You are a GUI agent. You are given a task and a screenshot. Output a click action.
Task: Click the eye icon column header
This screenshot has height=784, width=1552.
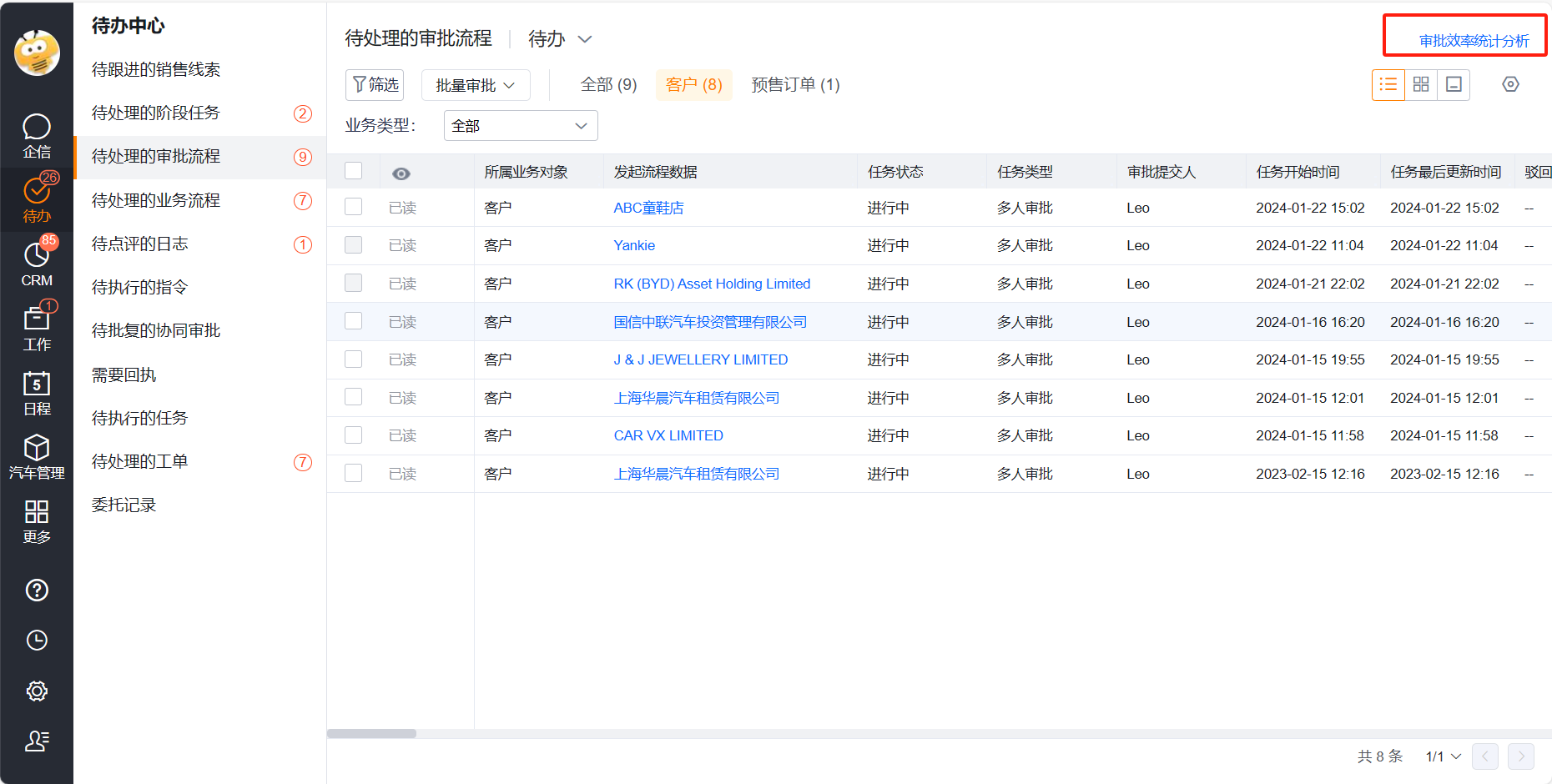401,173
